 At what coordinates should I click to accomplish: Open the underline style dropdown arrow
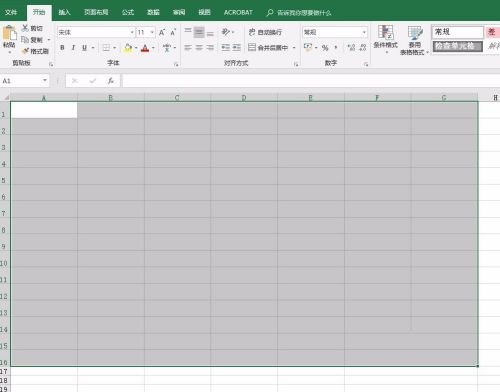tap(93, 48)
